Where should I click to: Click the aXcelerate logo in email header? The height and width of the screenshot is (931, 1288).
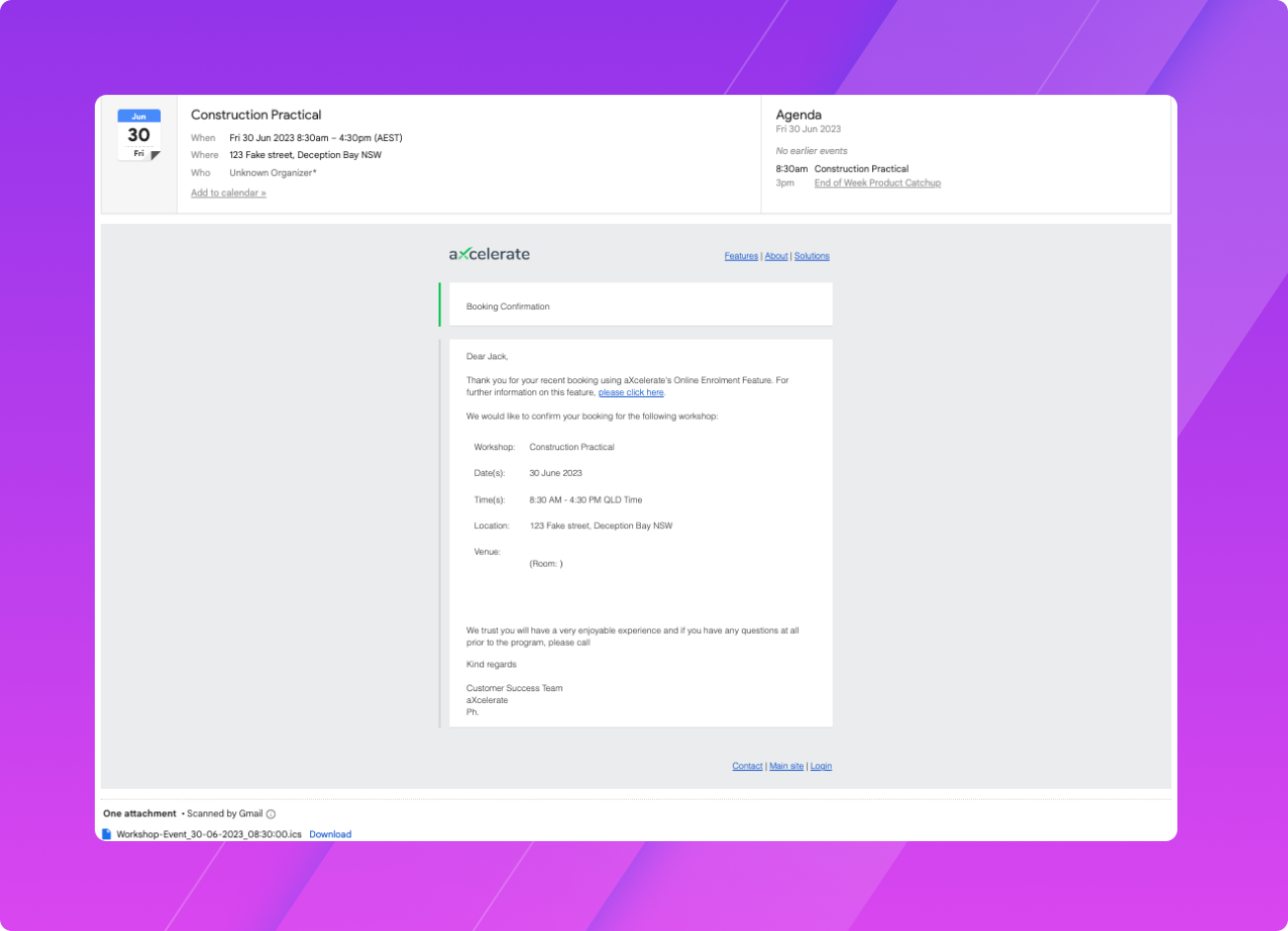click(489, 254)
